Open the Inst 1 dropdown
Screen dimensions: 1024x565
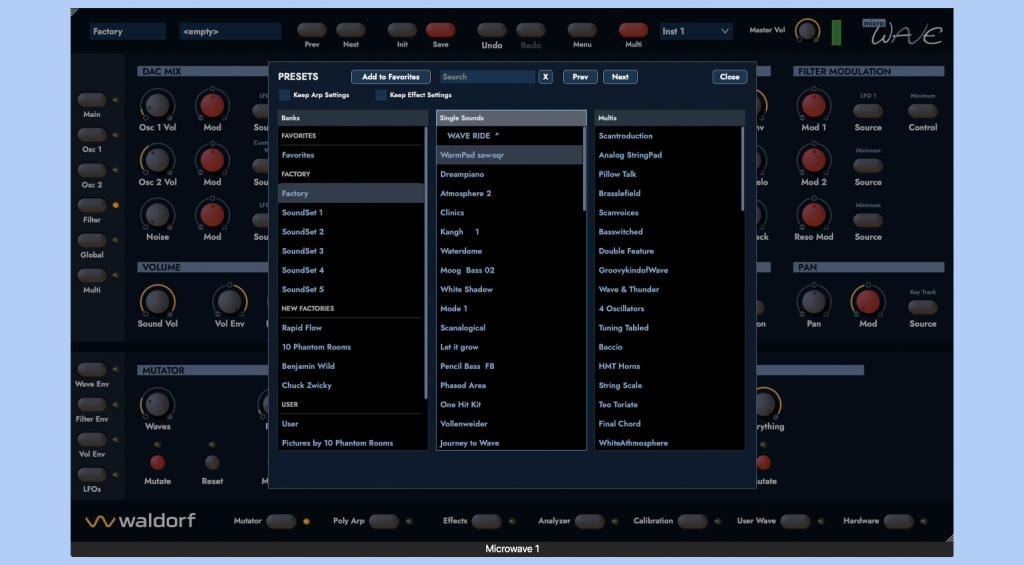696,31
